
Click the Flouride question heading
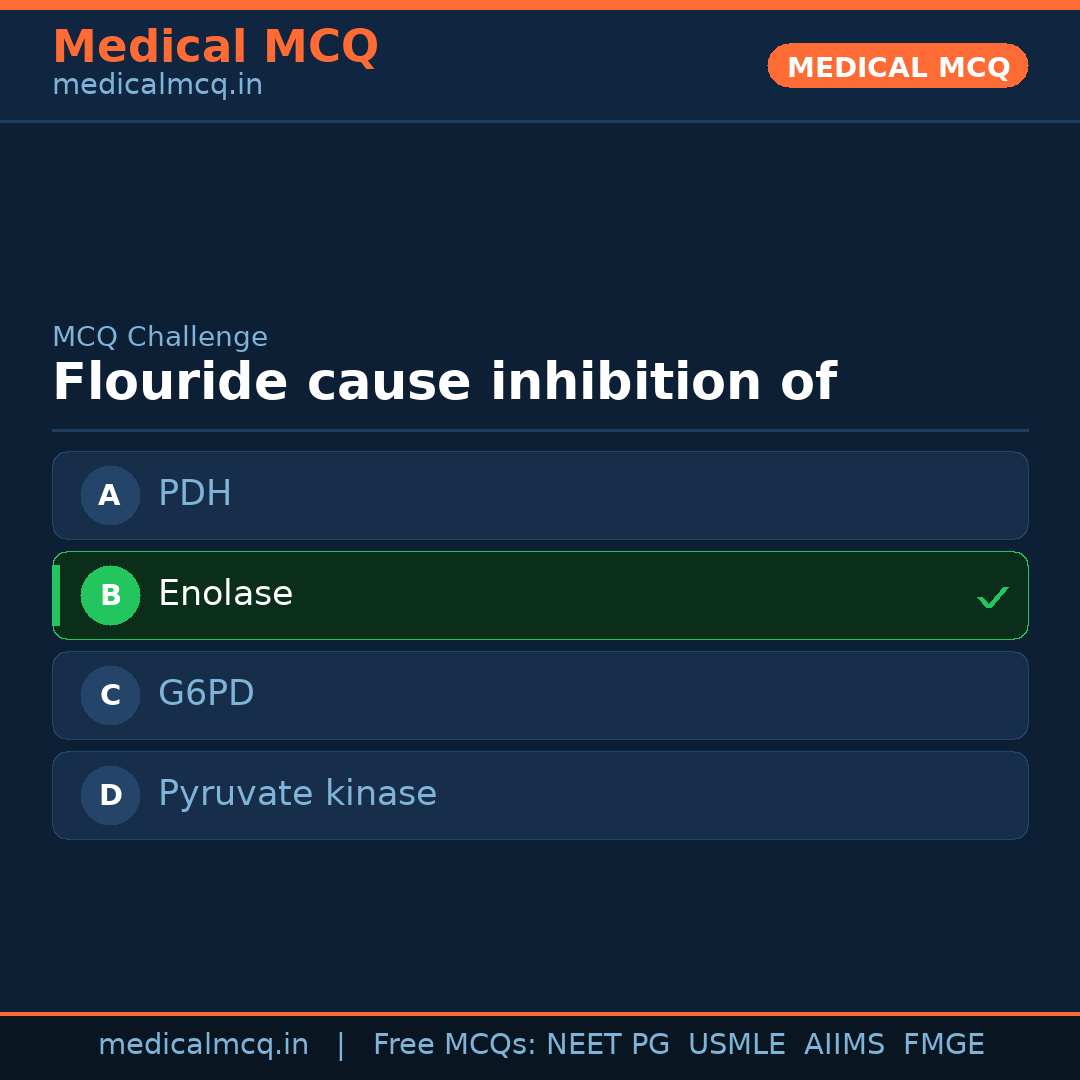pyautogui.click(x=444, y=382)
